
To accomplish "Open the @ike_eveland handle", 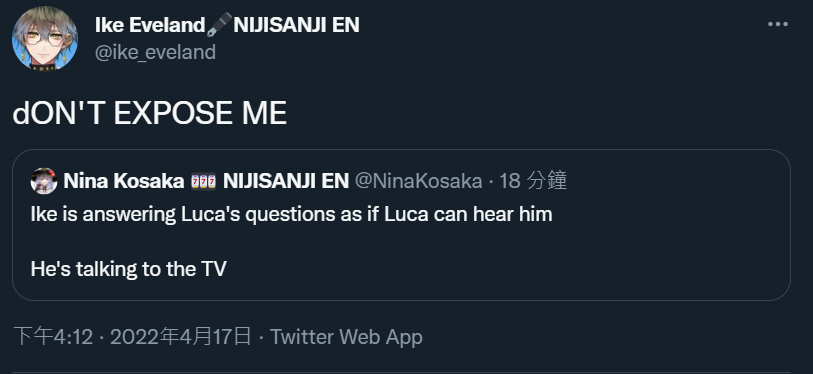I will pyautogui.click(x=155, y=52).
